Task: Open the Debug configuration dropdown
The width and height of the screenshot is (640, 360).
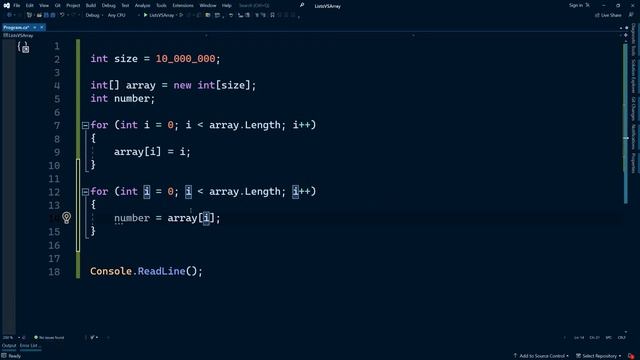Action: click(x=94, y=15)
